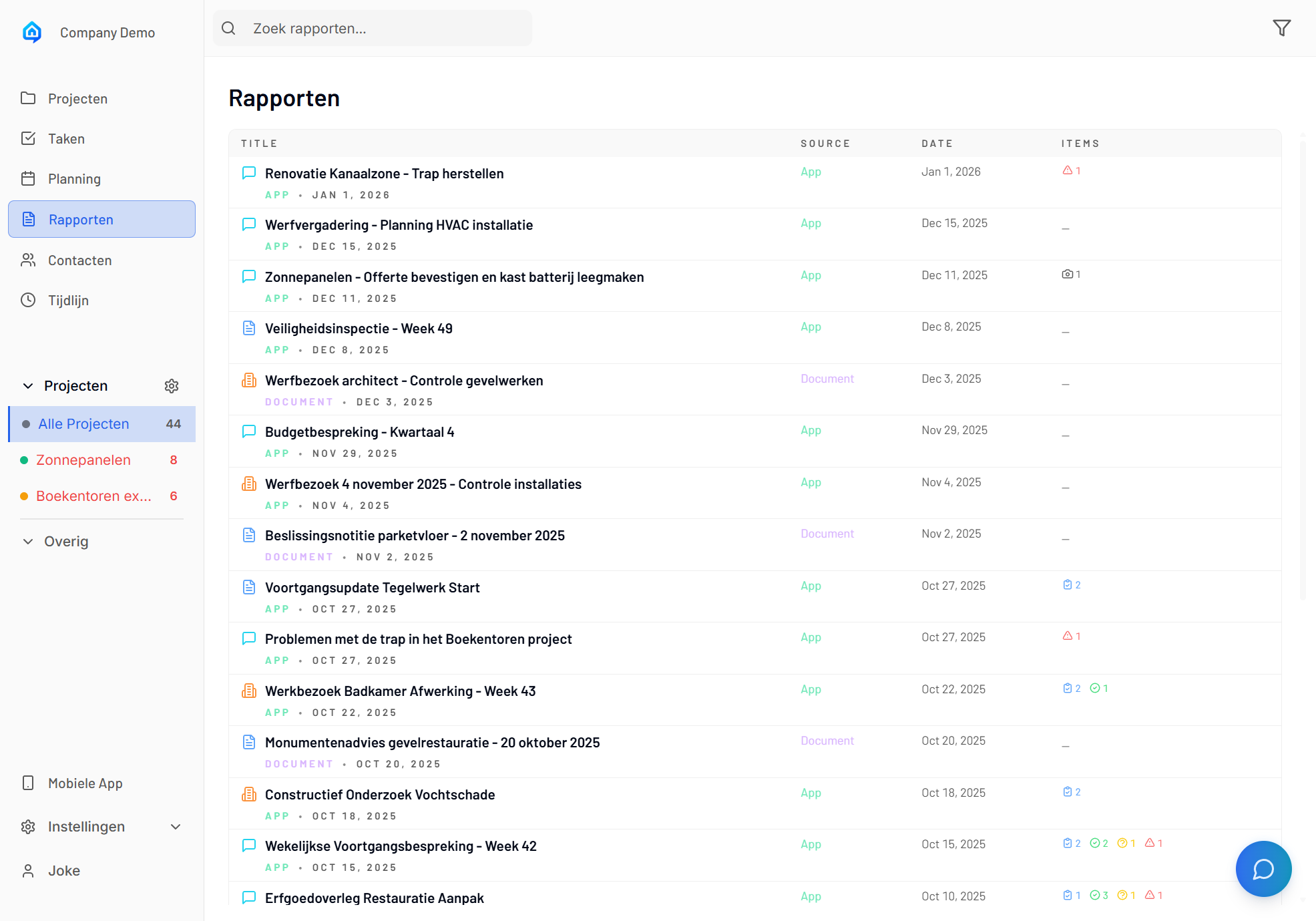Click chat icon of Budgetbespreking Kwartaal 4
The image size is (1316, 921).
(249, 431)
